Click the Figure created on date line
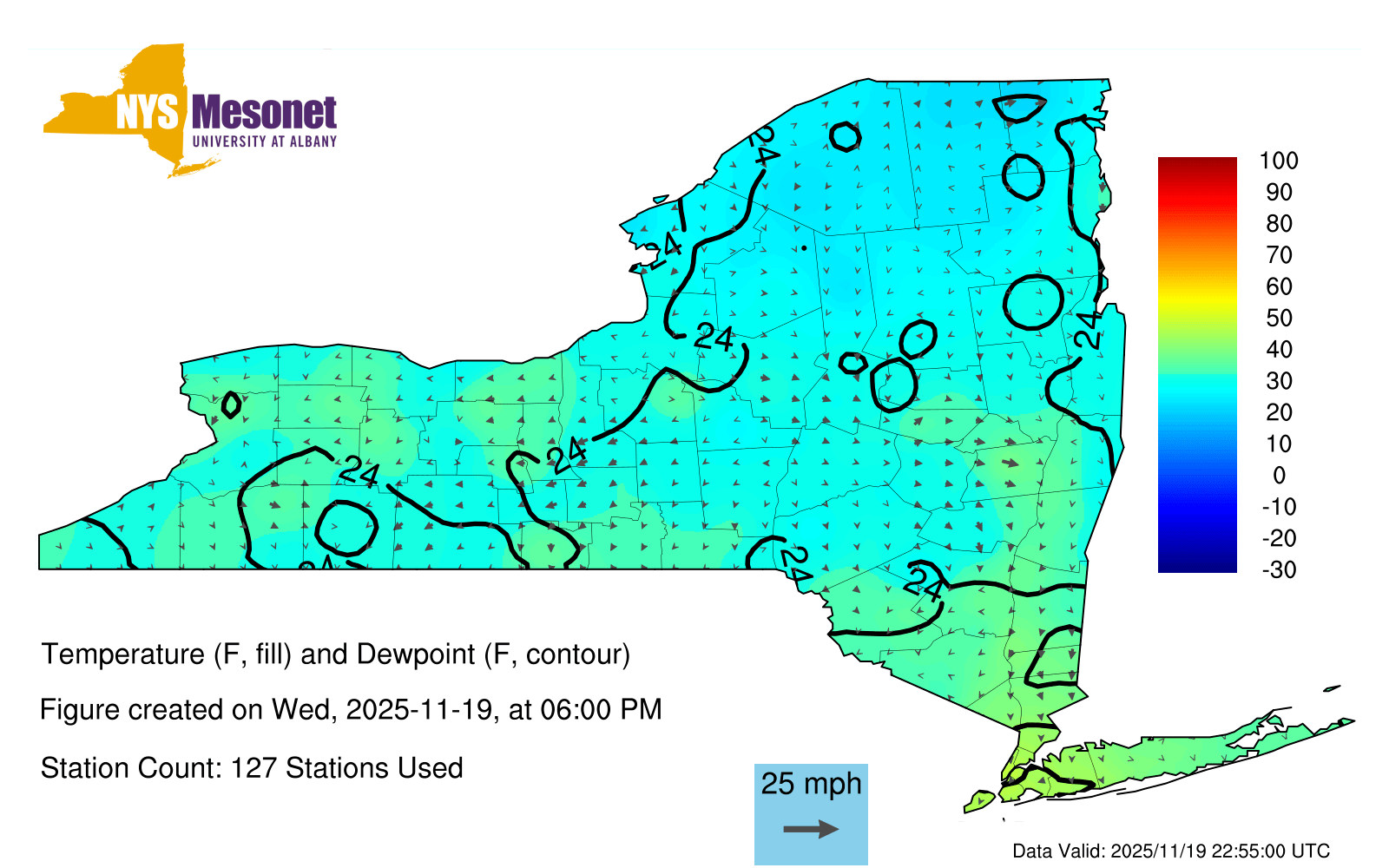 coord(351,710)
